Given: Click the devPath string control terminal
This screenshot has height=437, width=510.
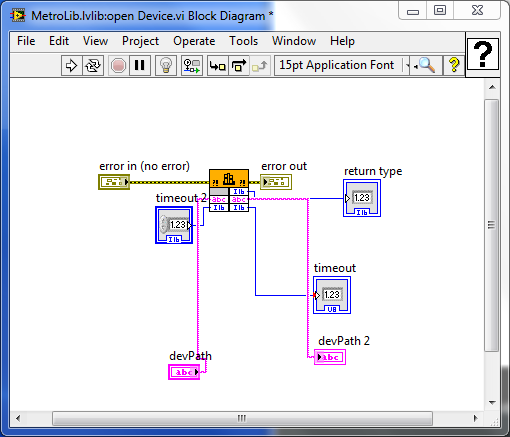Looking at the screenshot, I should click(184, 372).
